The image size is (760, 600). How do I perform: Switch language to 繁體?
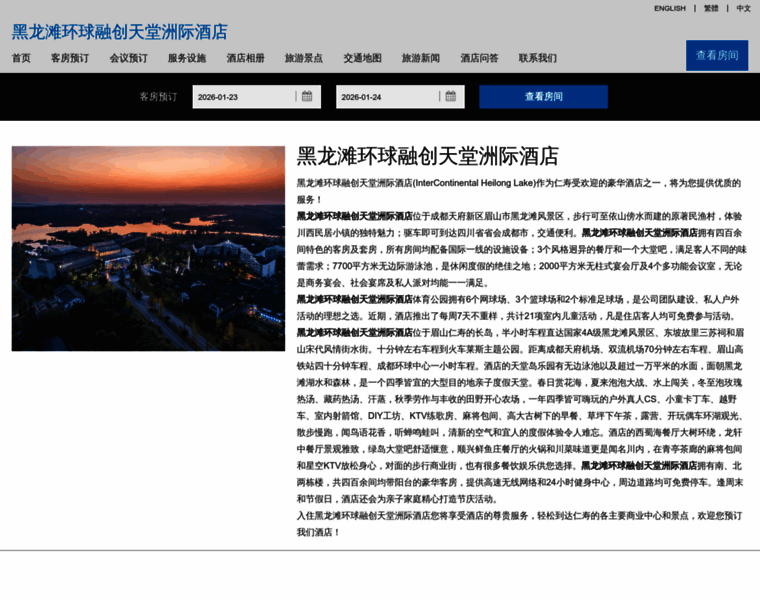click(x=711, y=8)
